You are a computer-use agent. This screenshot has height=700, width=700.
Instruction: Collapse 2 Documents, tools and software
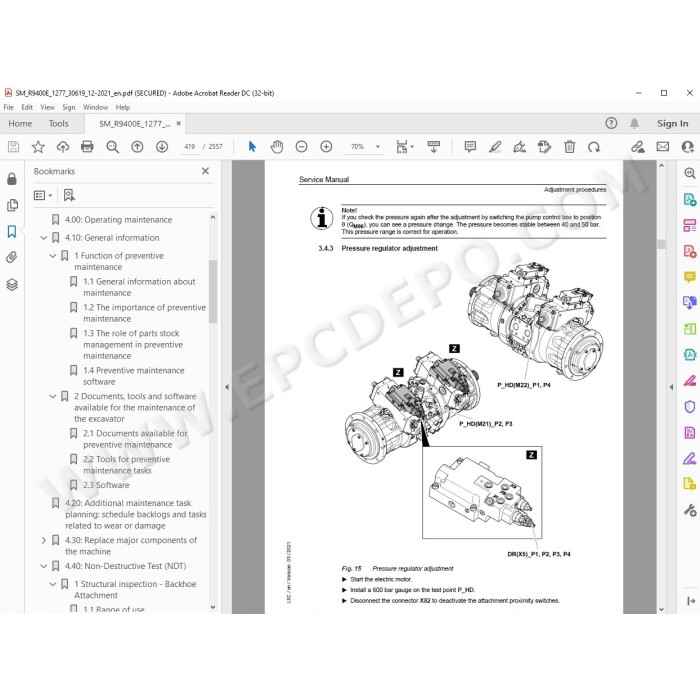(x=53, y=396)
